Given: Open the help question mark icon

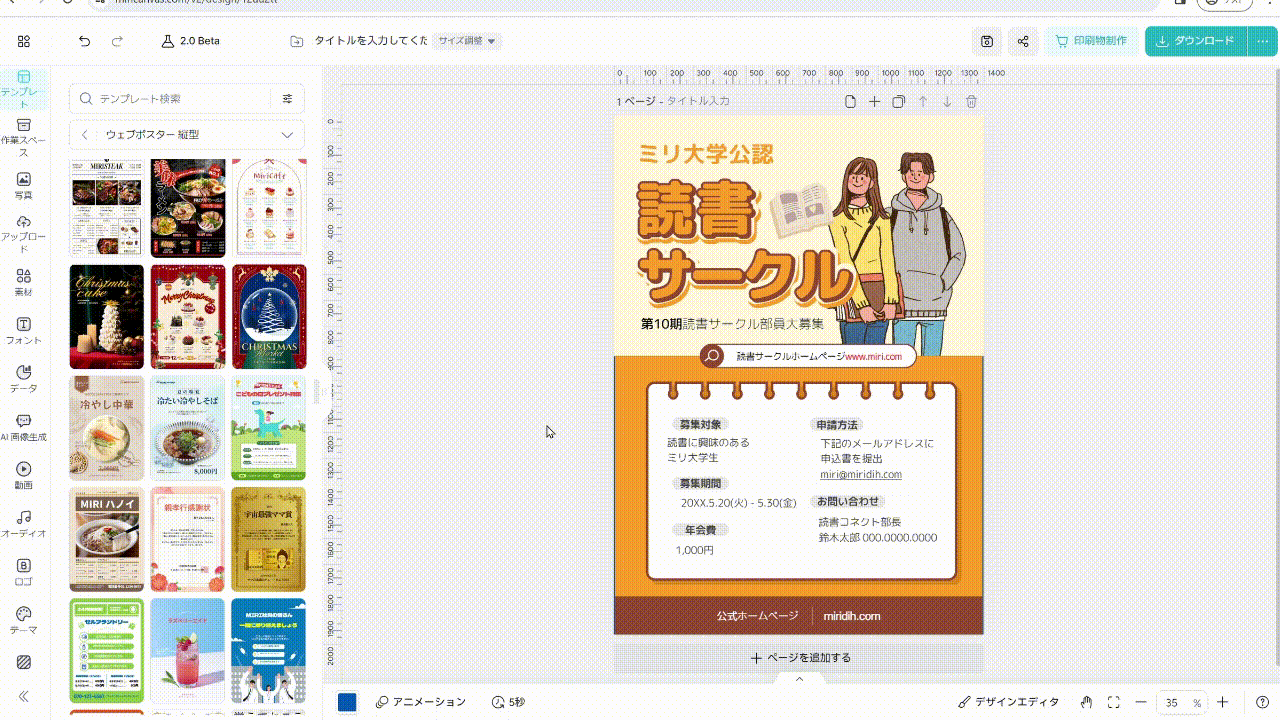Looking at the screenshot, I should click(x=1263, y=702).
